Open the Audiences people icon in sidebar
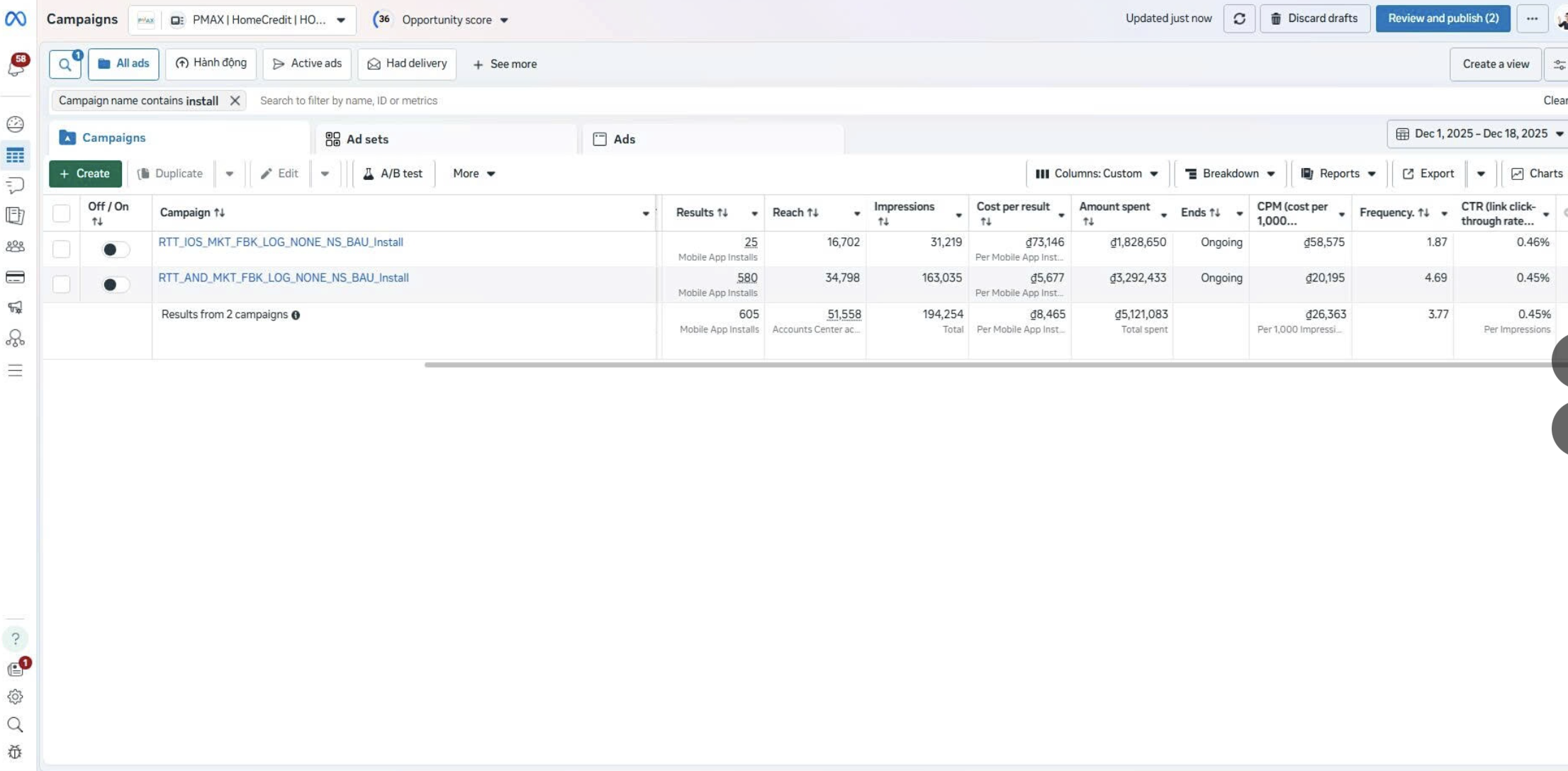1568x771 pixels. (x=15, y=247)
